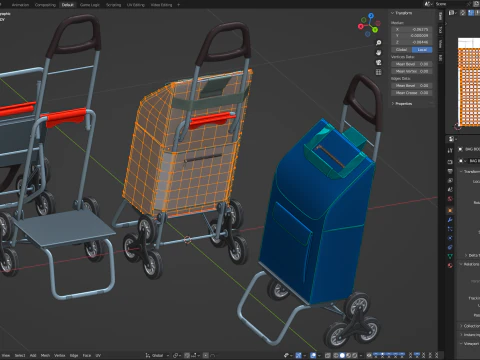Open the Compositing workspace tab
The image size is (480, 360).
pos(45,5)
